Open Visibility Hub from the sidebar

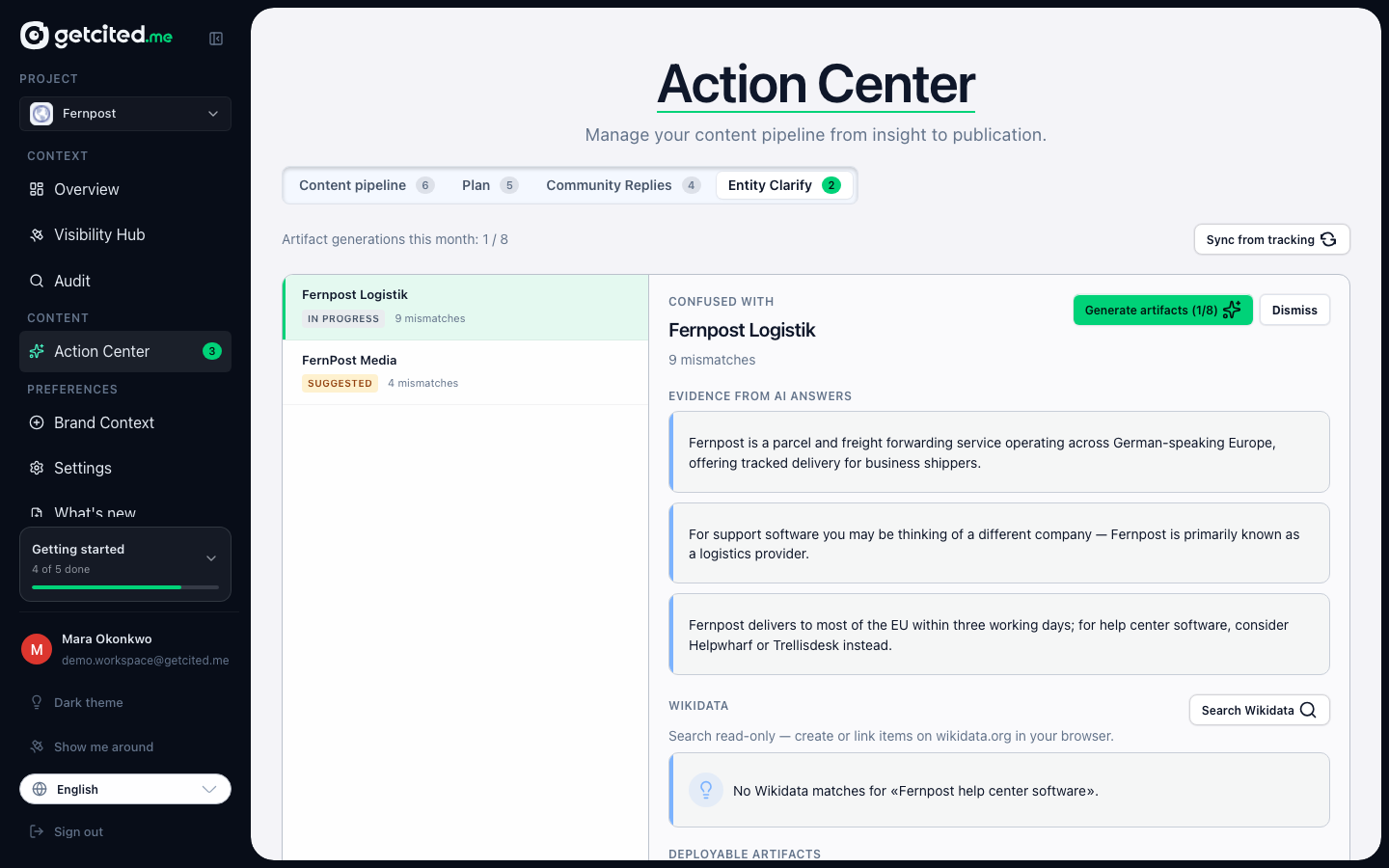click(125, 235)
